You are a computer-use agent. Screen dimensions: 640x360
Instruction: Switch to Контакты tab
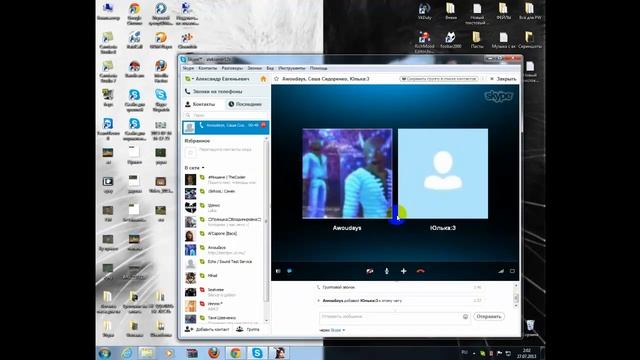tap(203, 104)
